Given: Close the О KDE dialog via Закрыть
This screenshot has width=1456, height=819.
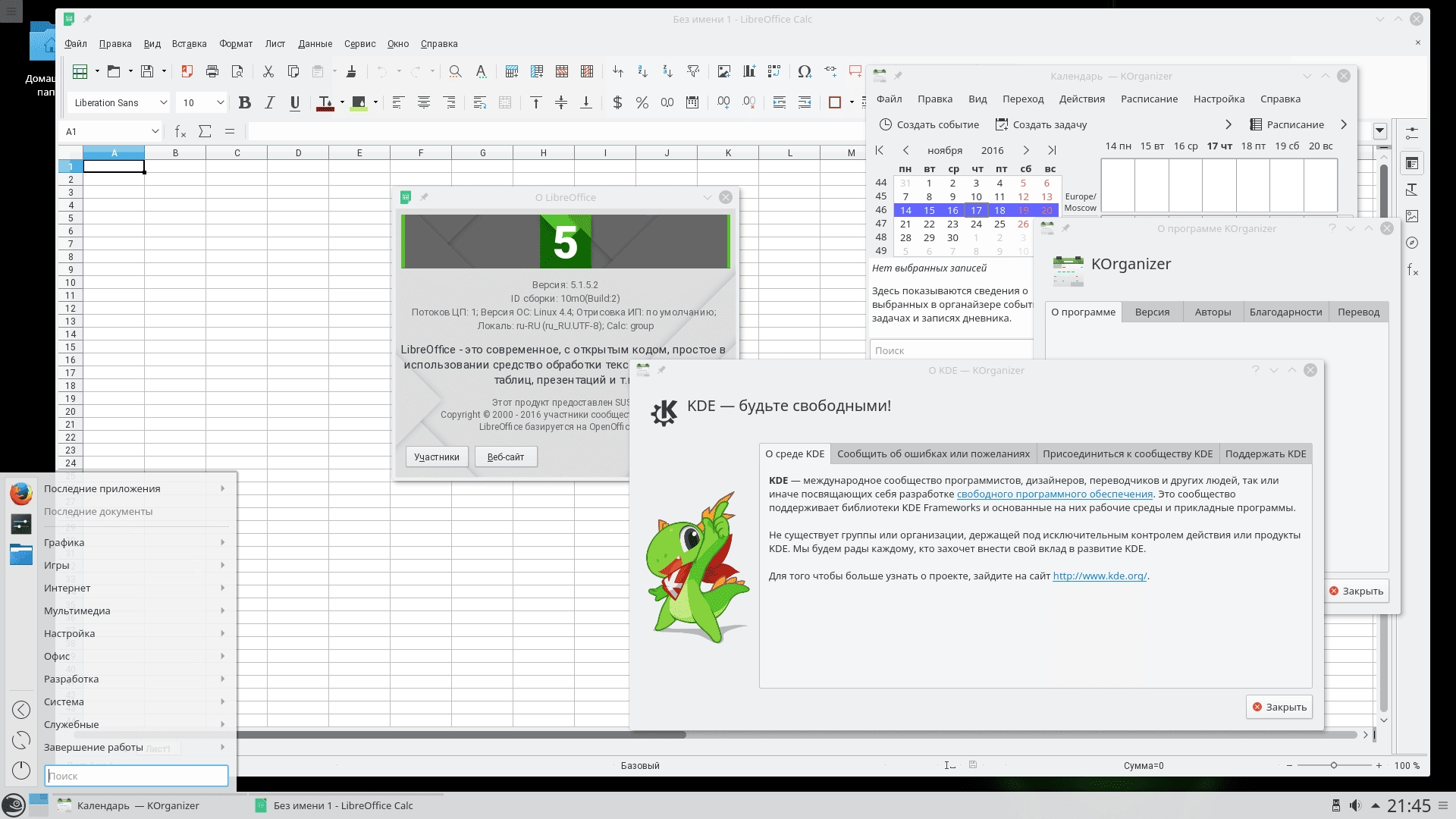Looking at the screenshot, I should (x=1279, y=707).
